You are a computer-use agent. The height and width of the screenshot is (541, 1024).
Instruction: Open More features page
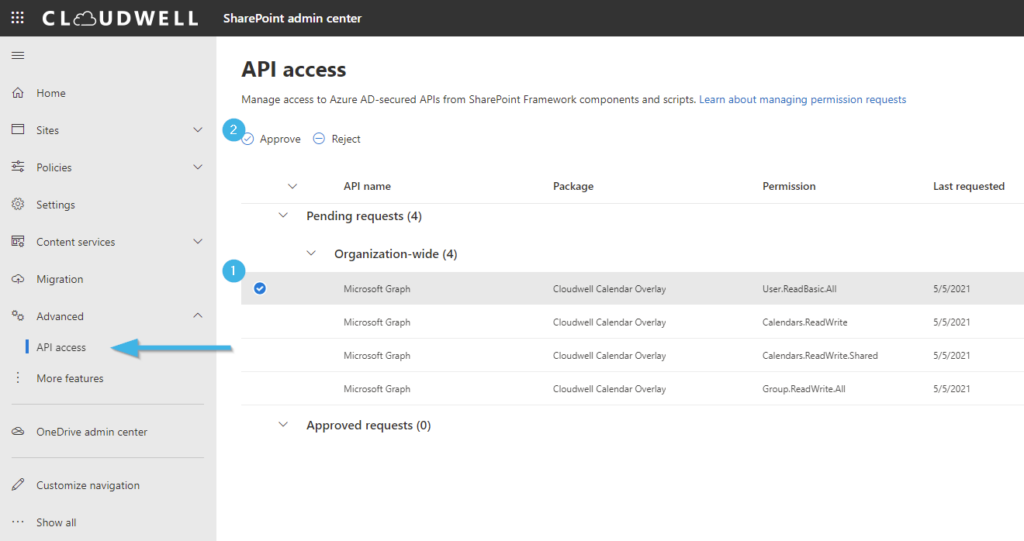point(70,378)
